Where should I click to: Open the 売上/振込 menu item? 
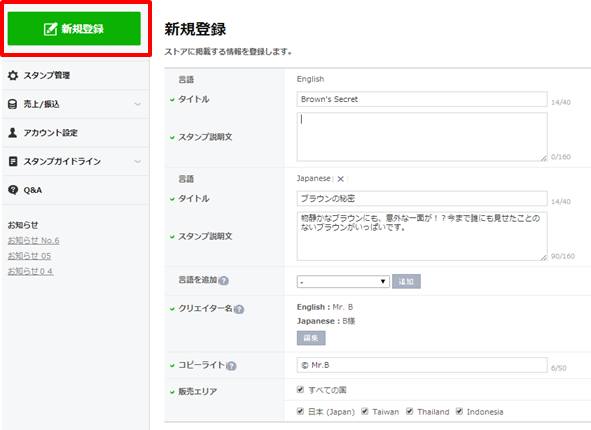(75, 104)
